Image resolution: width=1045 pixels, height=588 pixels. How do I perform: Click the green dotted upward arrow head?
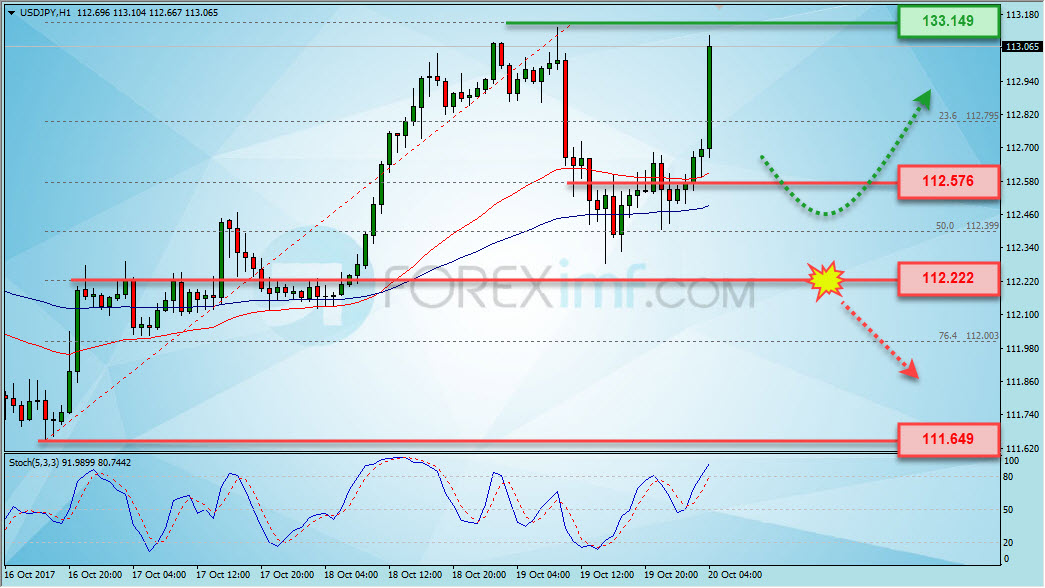click(x=922, y=99)
